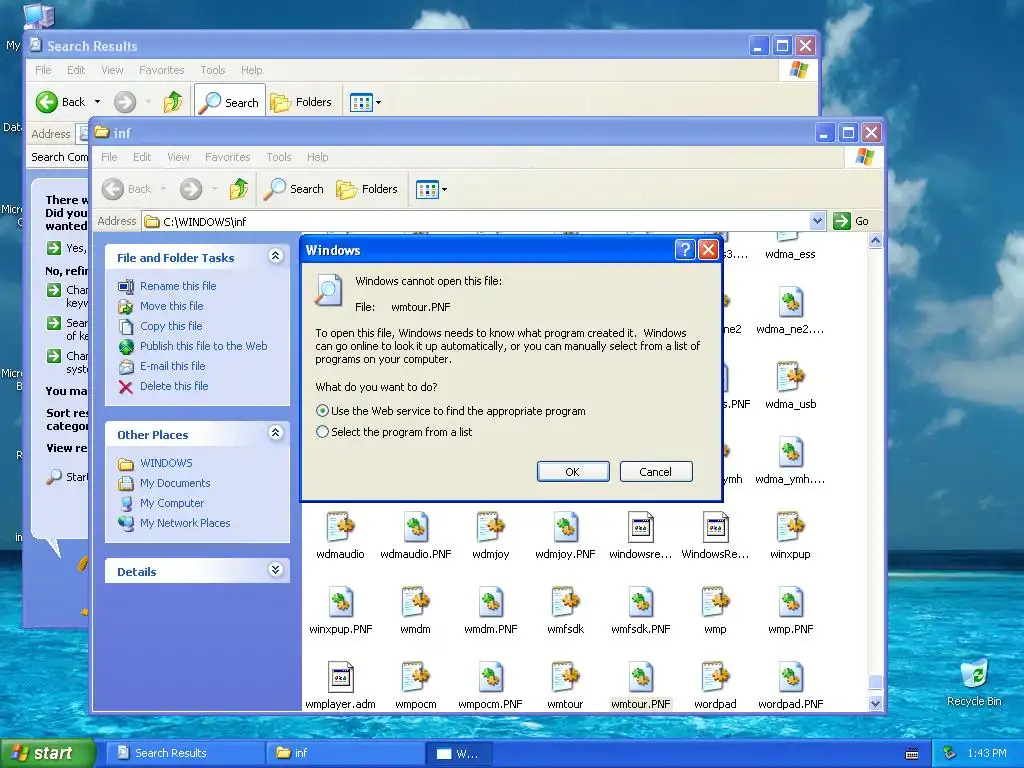
Task: Open the Edit menu in inf window
Action: coord(142,157)
